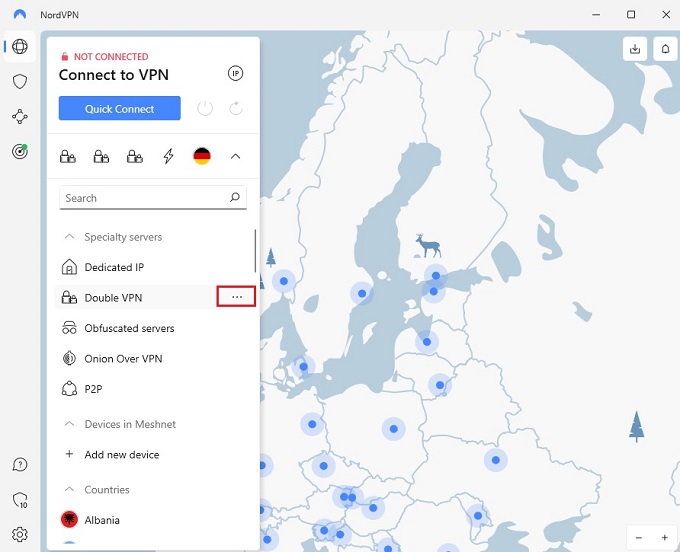Zoom out the map with minus
The height and width of the screenshot is (552, 680).
coord(639,538)
